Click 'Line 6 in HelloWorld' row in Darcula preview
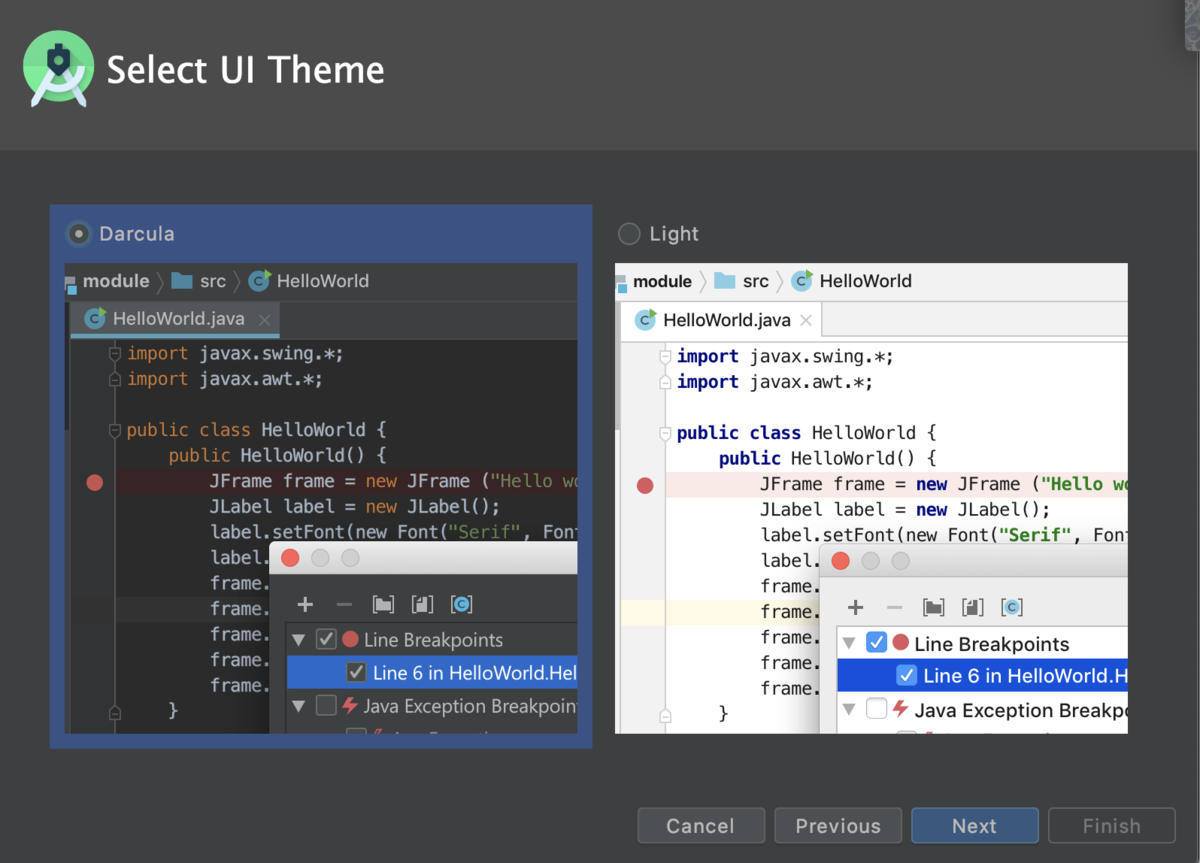The image size is (1200, 863). click(432, 672)
